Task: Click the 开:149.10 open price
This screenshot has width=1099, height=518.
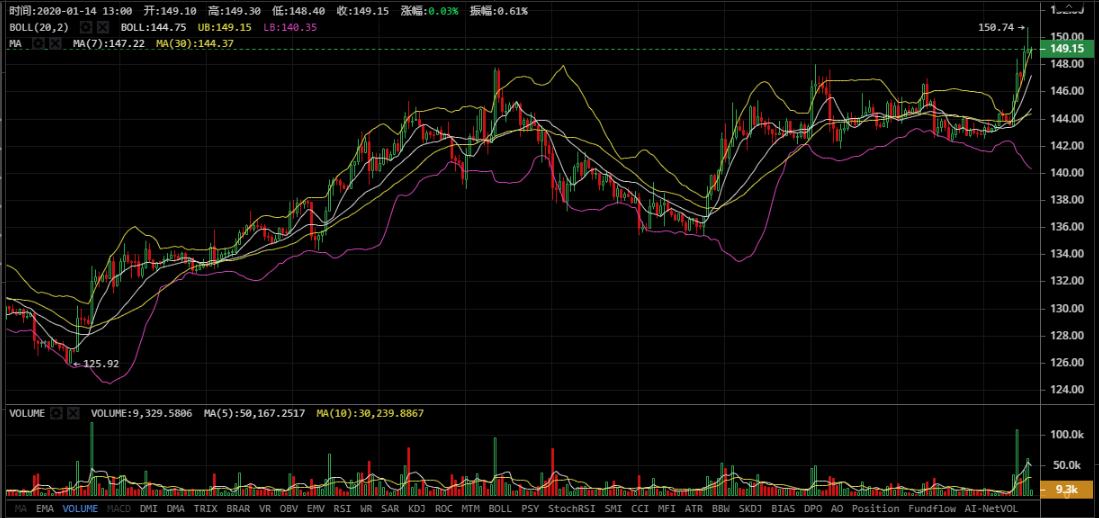Action: [169, 11]
